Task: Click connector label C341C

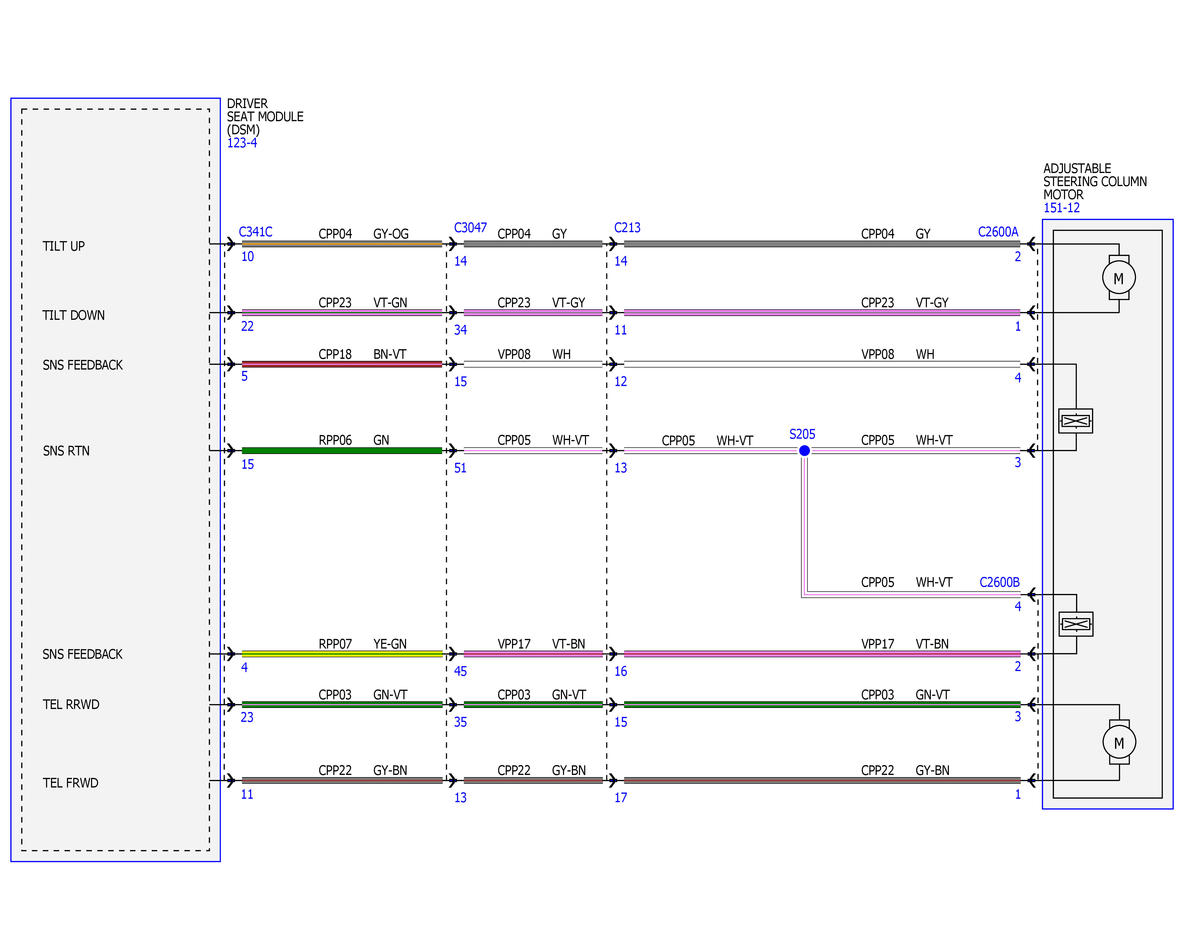Action: [255, 232]
